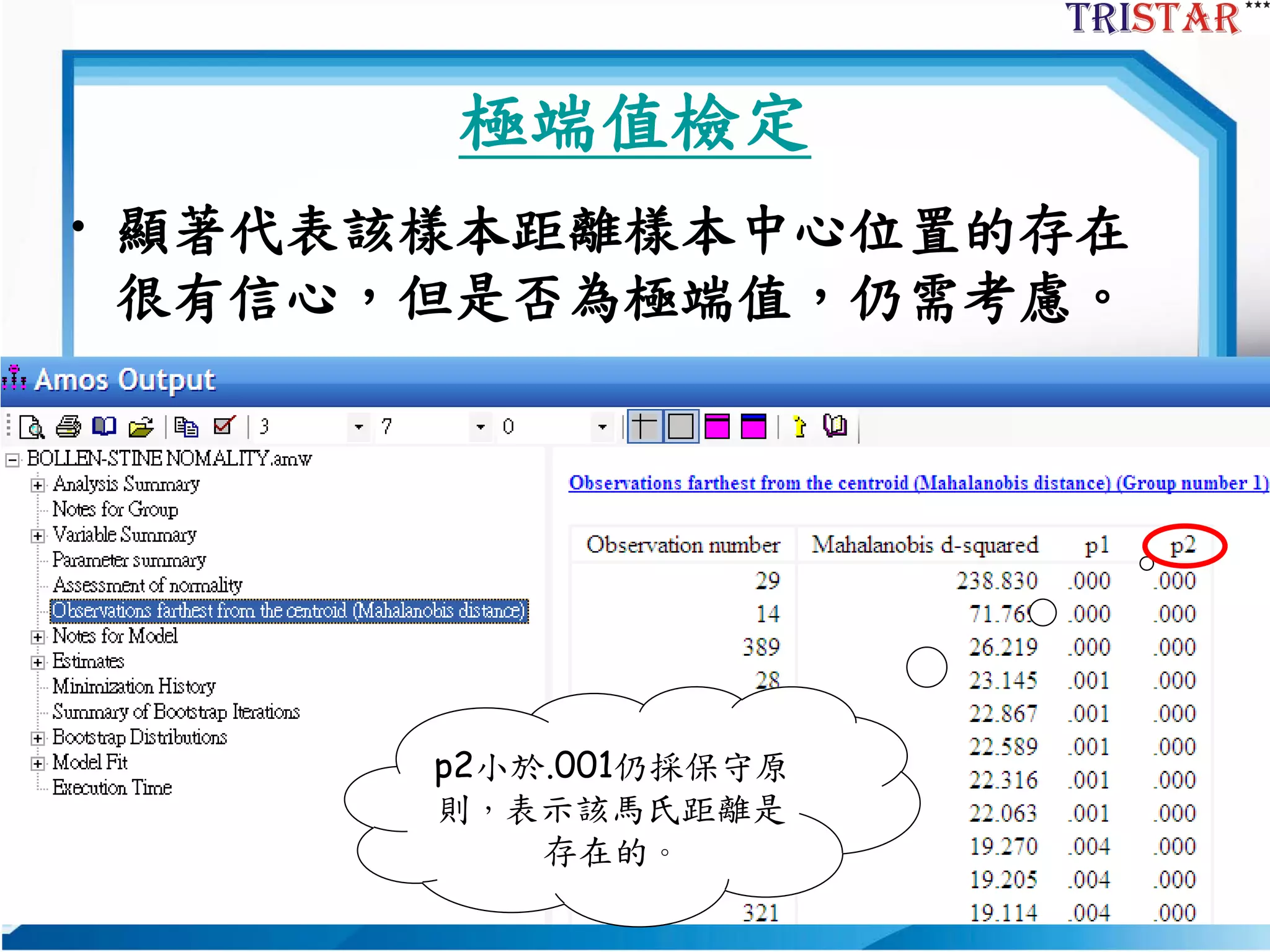
Task: Expand the Variable Summary tree node
Action: [x=38, y=536]
